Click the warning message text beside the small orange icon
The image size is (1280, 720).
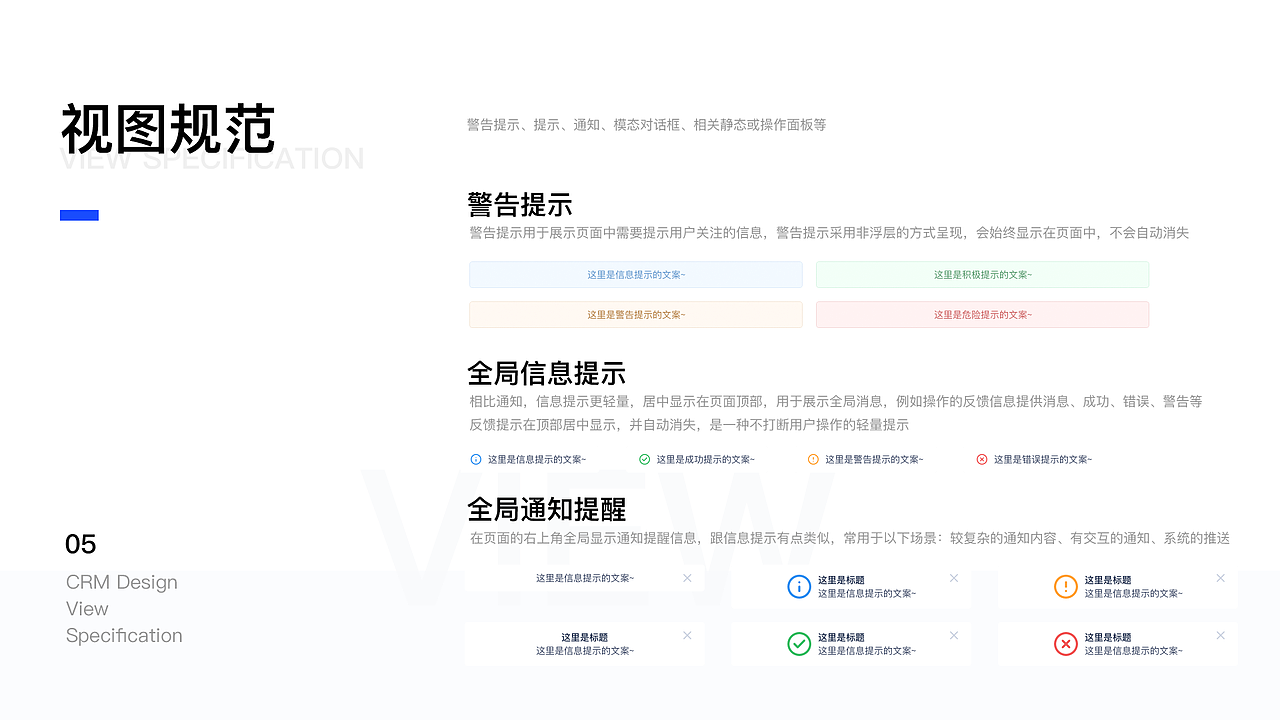point(874,460)
